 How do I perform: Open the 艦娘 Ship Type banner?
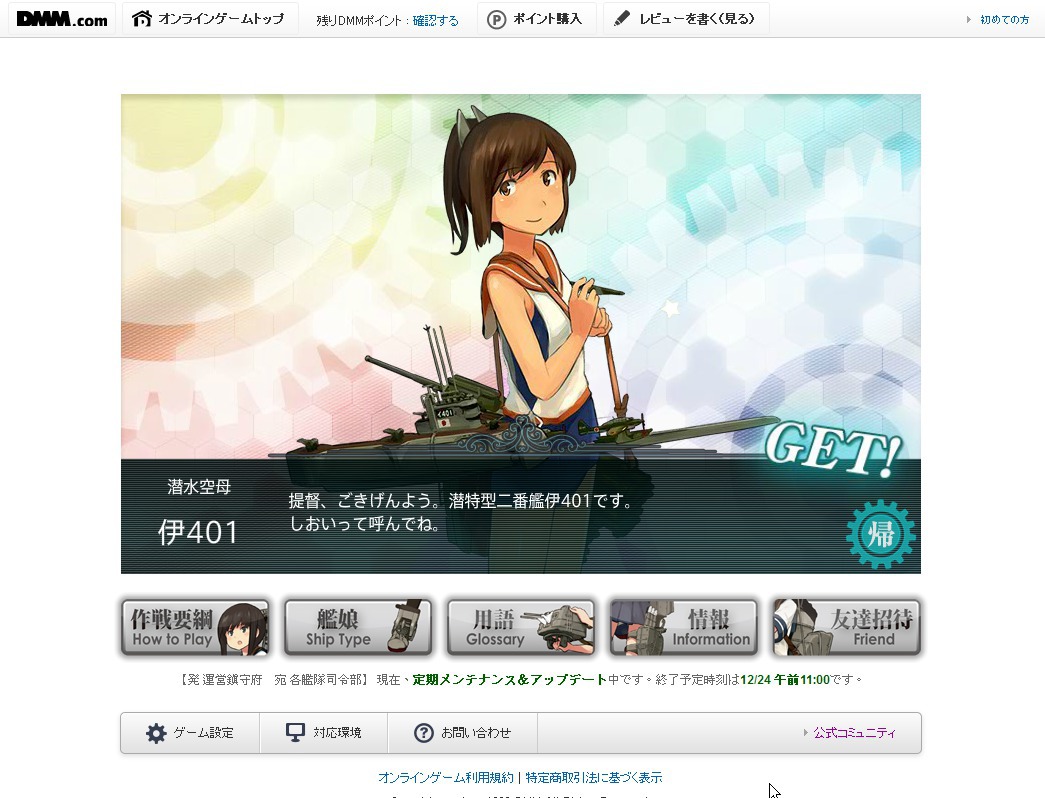point(358,627)
